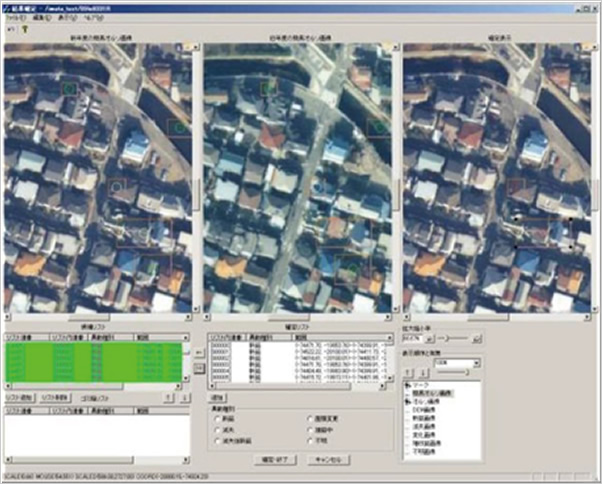Click the 確定・終了 button
The width and height of the screenshot is (602, 484).
click(x=276, y=459)
